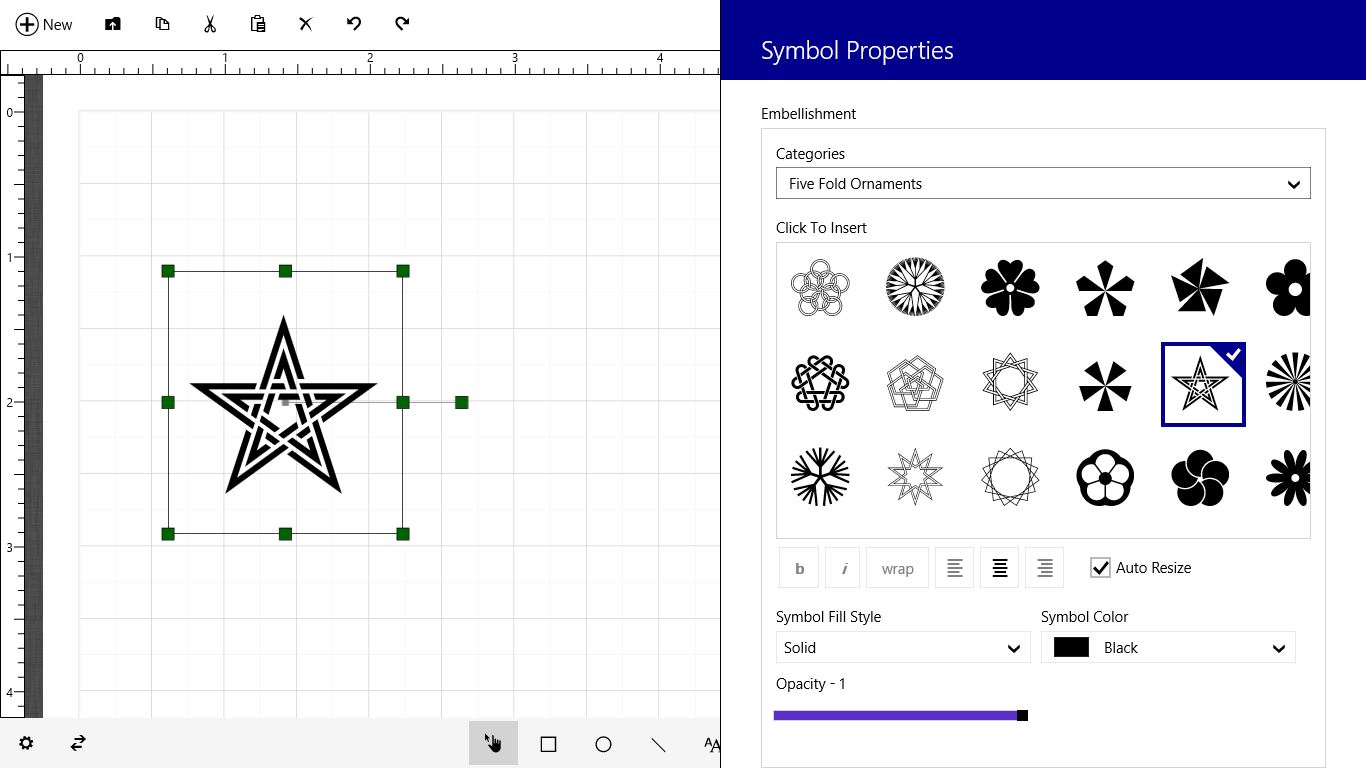Open the Categories dropdown
Screen dimensions: 1366x768
pyautogui.click(x=1043, y=184)
